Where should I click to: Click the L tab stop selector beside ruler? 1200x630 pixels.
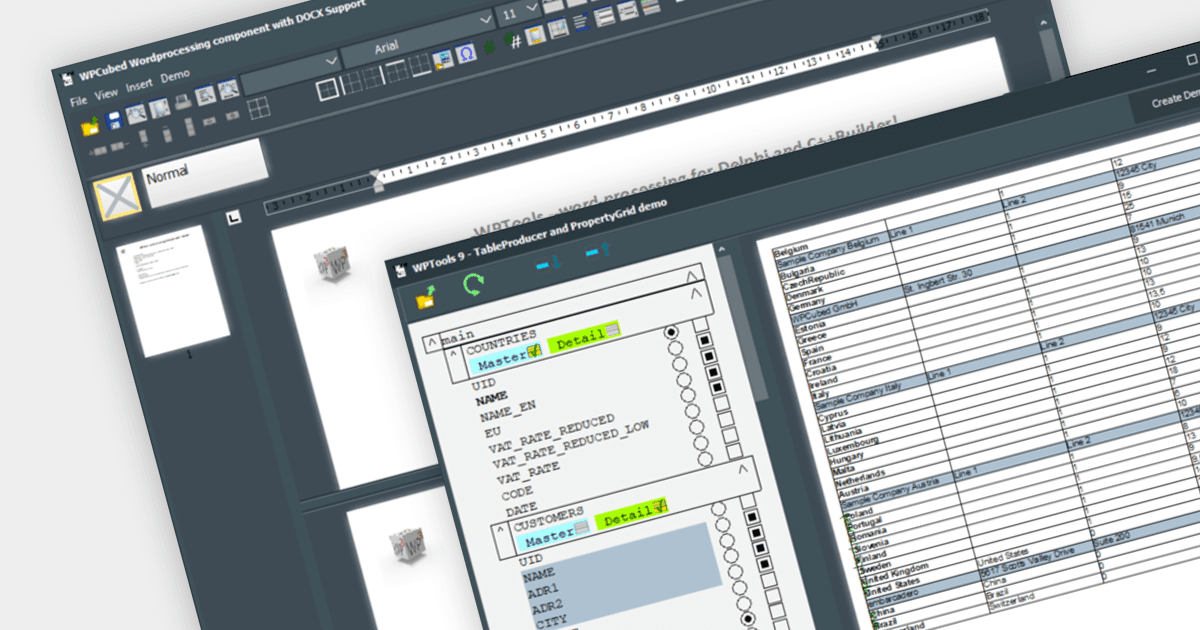click(232, 215)
